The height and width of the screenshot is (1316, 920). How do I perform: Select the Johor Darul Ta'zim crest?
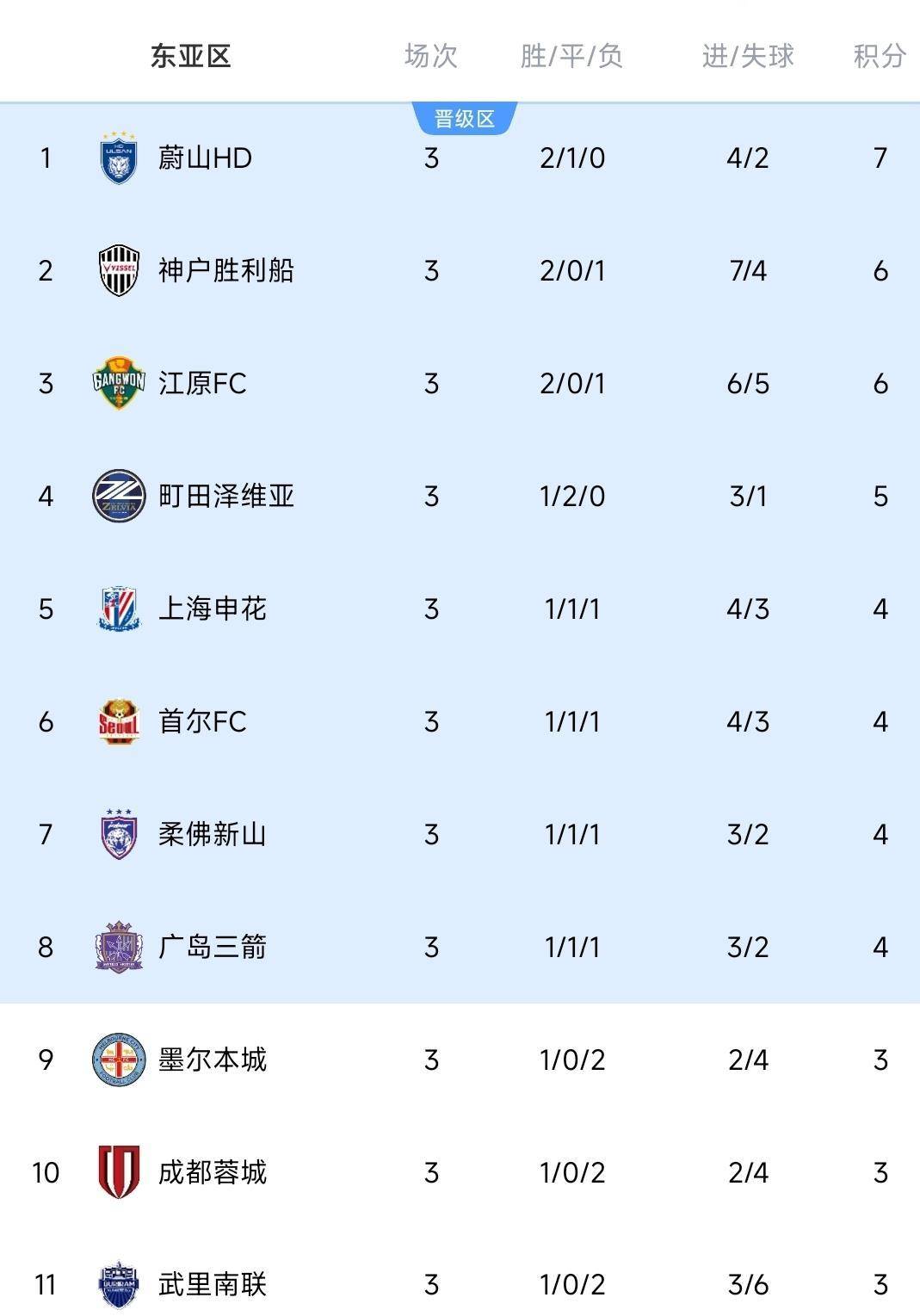[119, 834]
